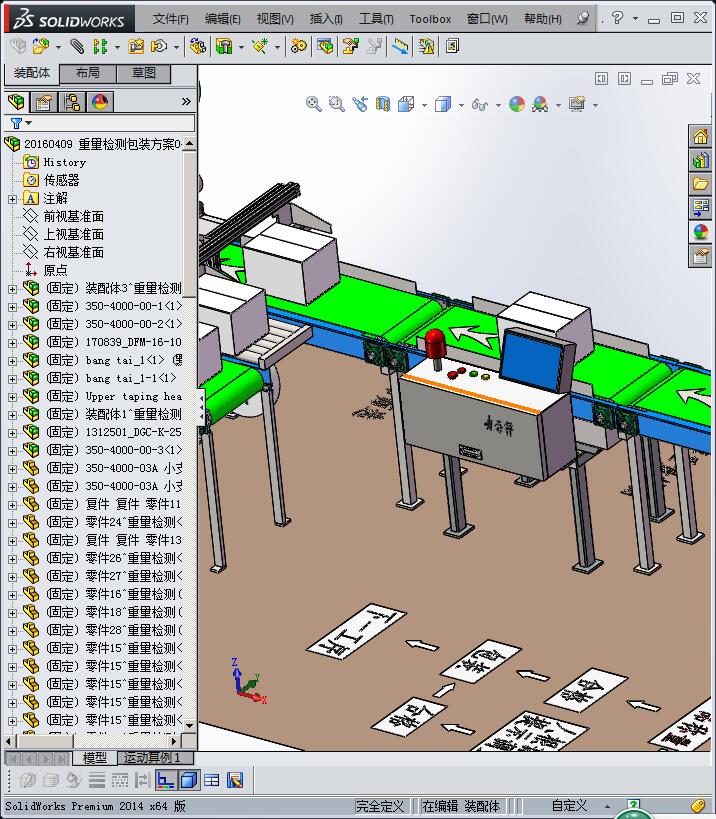Open Design Library icon in task pane
This screenshot has height=819, width=716.
pos(700,160)
